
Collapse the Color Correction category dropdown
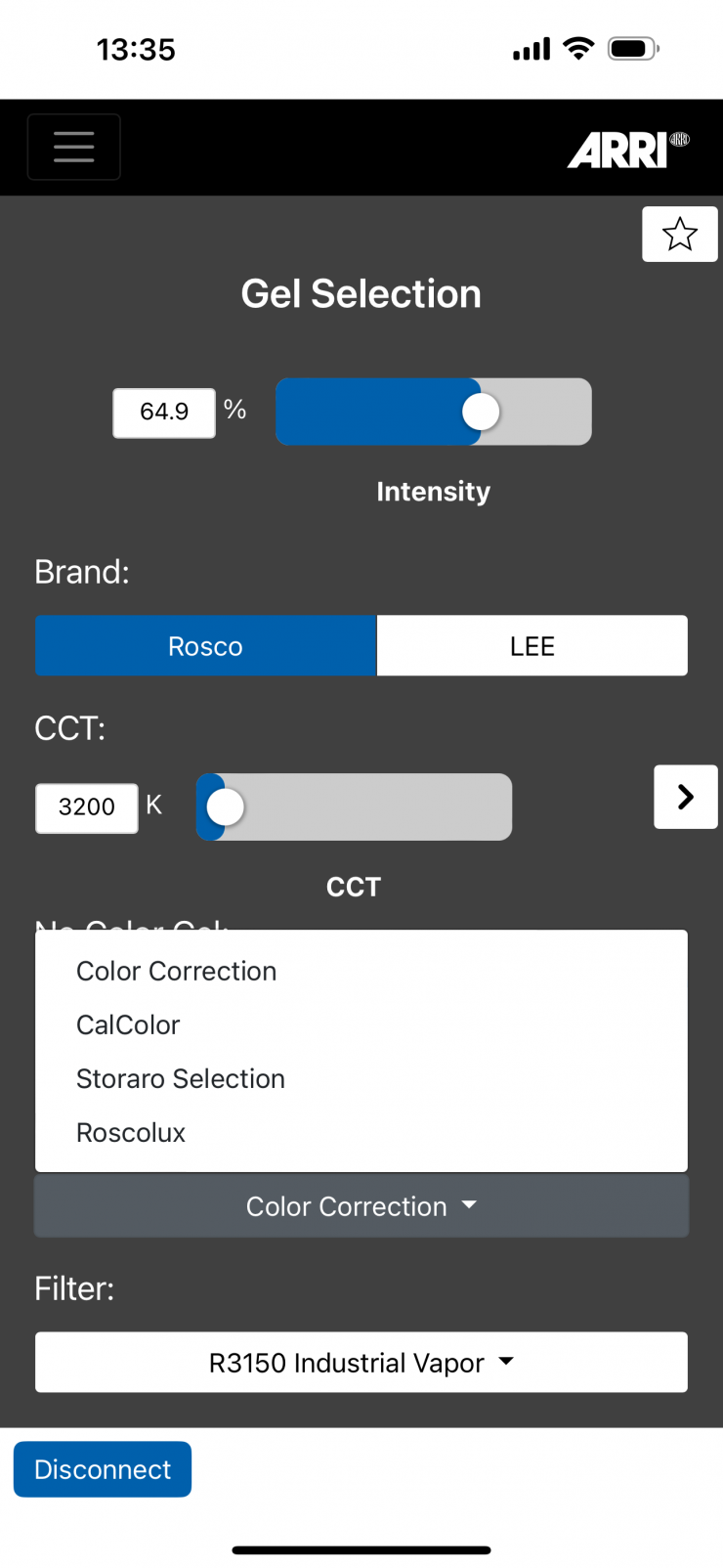[x=361, y=1206]
